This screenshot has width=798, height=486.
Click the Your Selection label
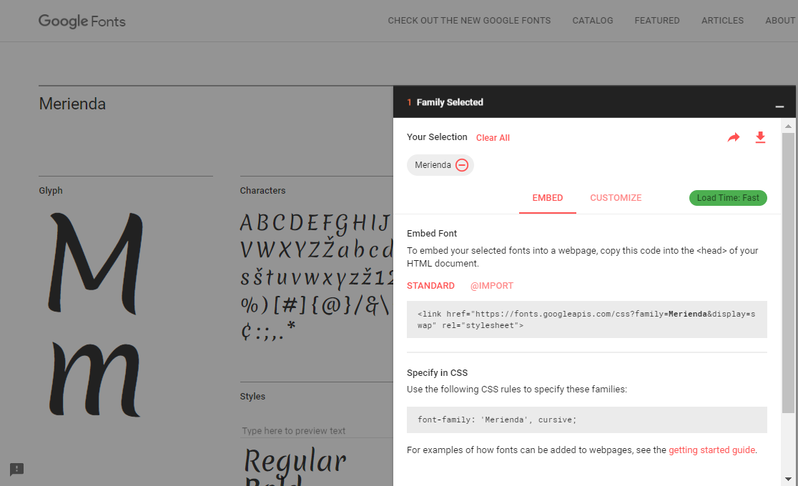[437, 137]
